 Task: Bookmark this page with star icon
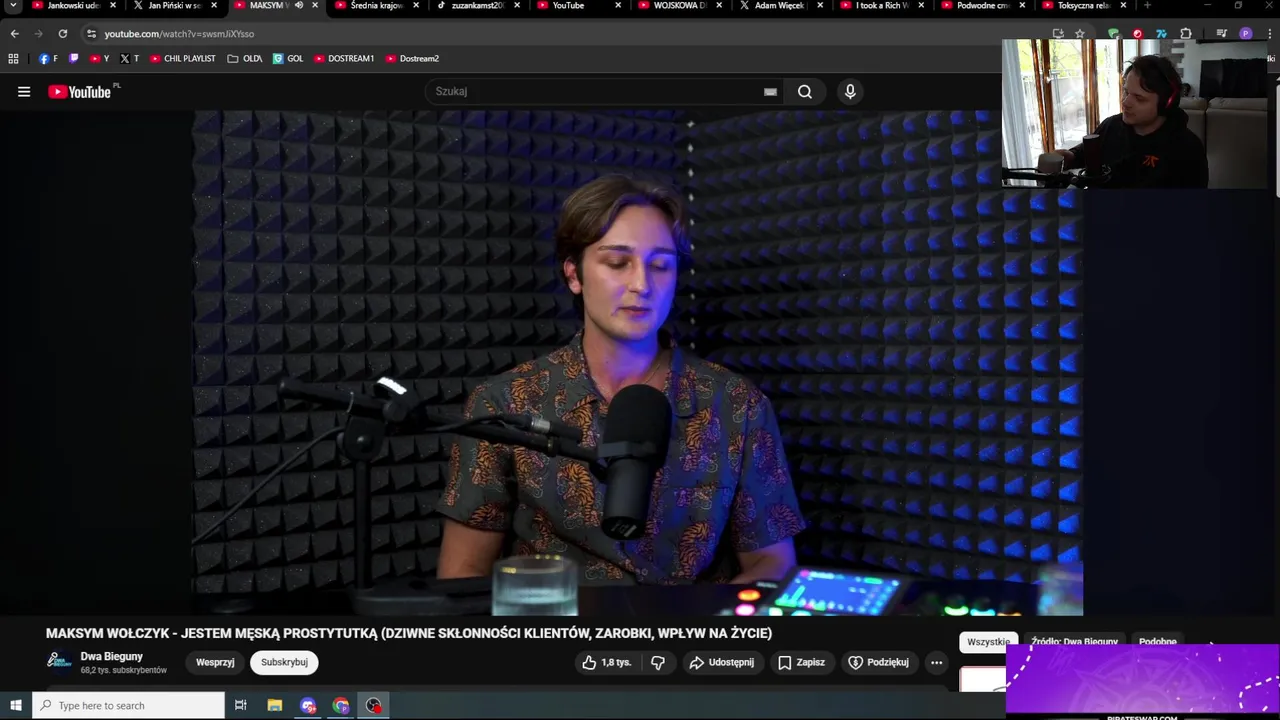[1080, 33]
